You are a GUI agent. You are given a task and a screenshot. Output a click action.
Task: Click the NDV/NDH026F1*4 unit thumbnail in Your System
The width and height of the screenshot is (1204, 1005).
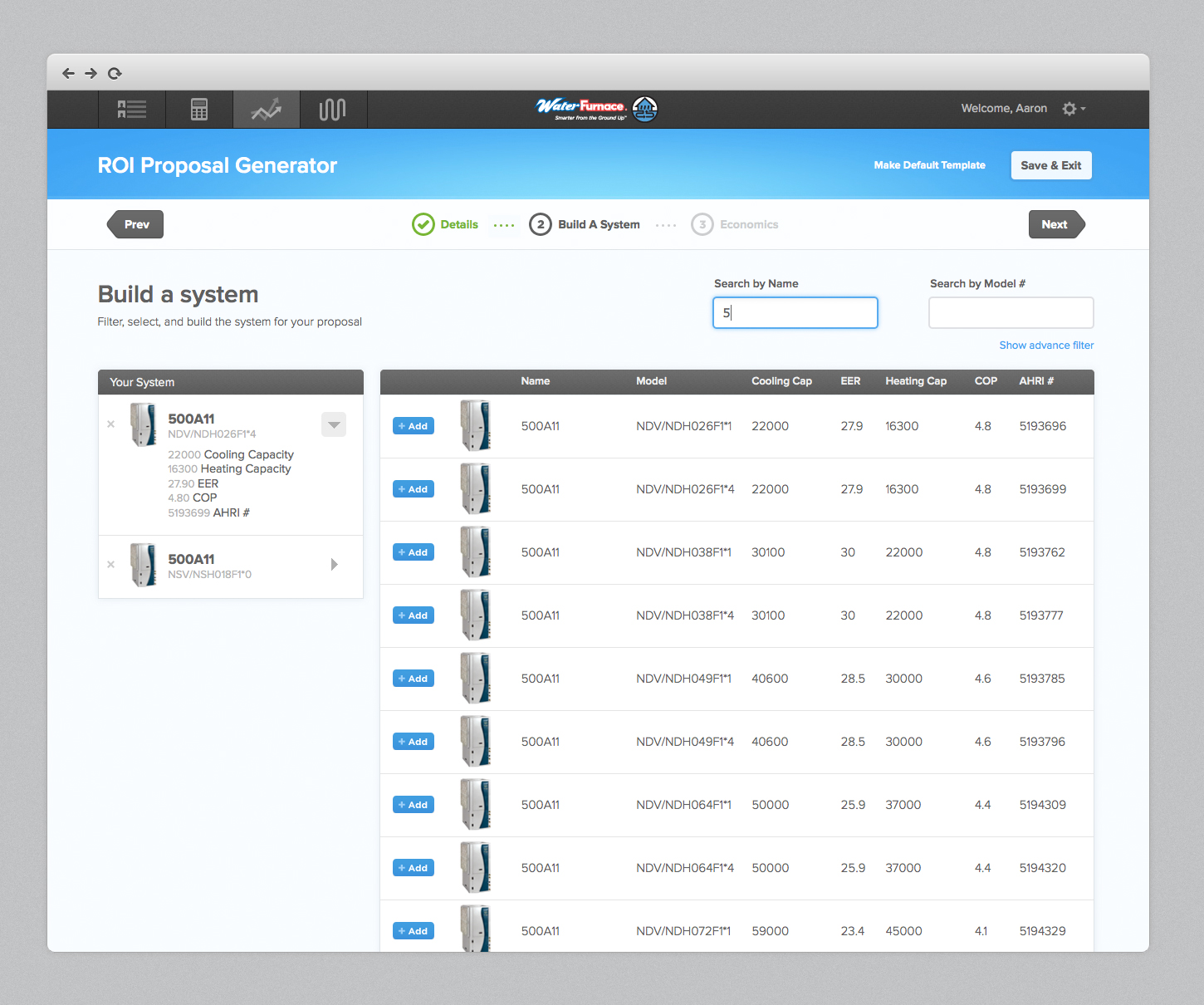(x=144, y=424)
